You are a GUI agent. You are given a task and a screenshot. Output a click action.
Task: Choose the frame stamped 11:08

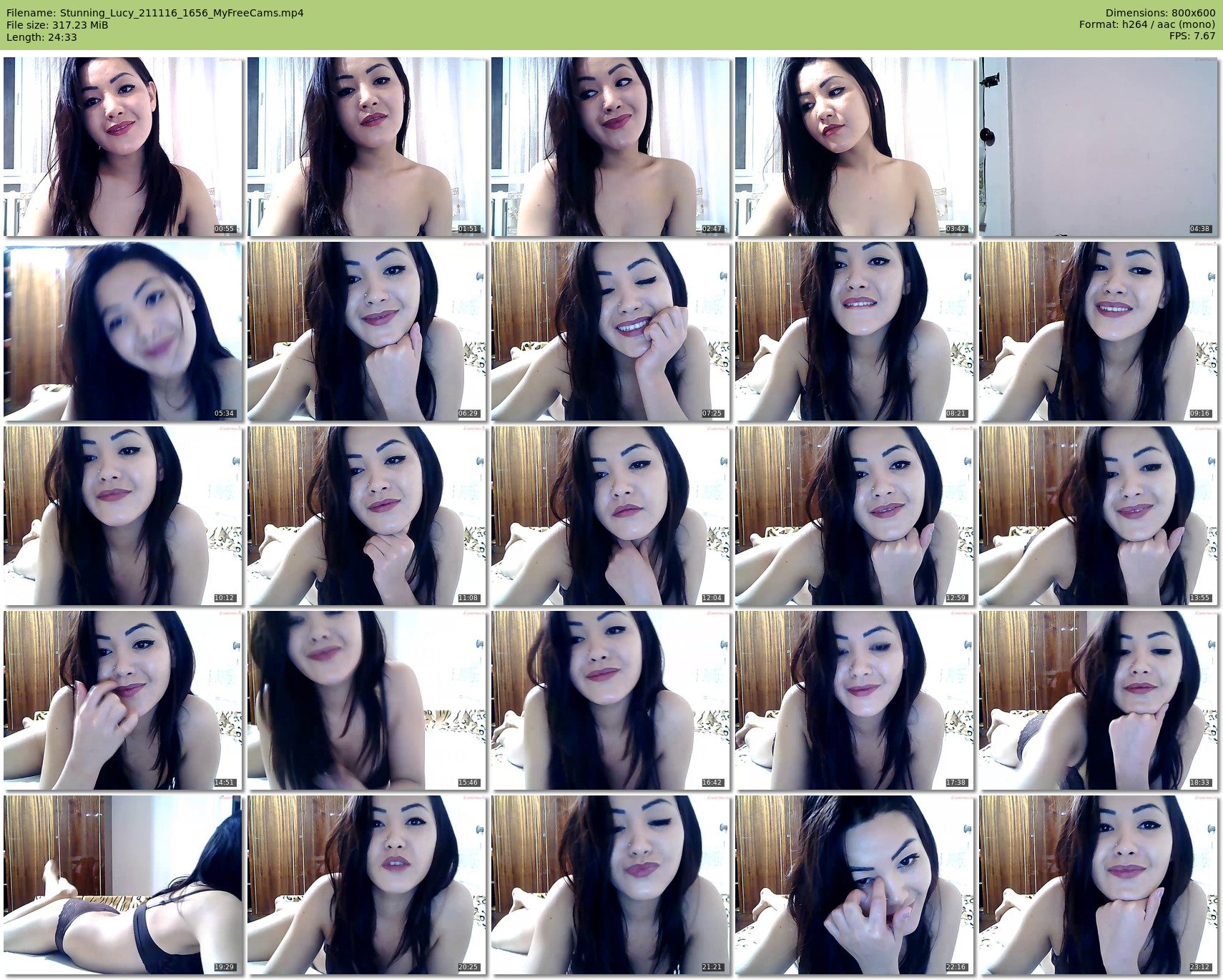367,516
